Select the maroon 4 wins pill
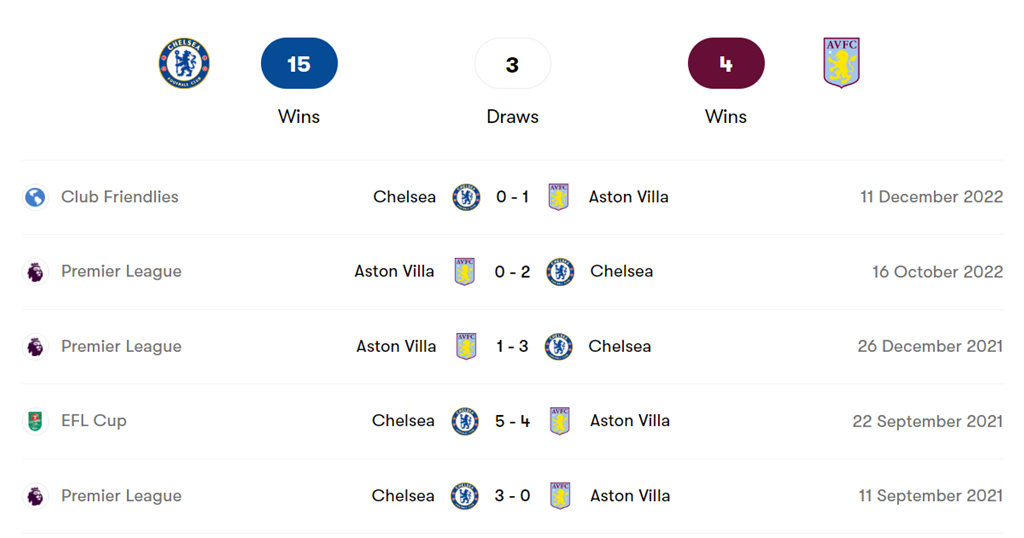The image size is (1024, 538). point(726,64)
